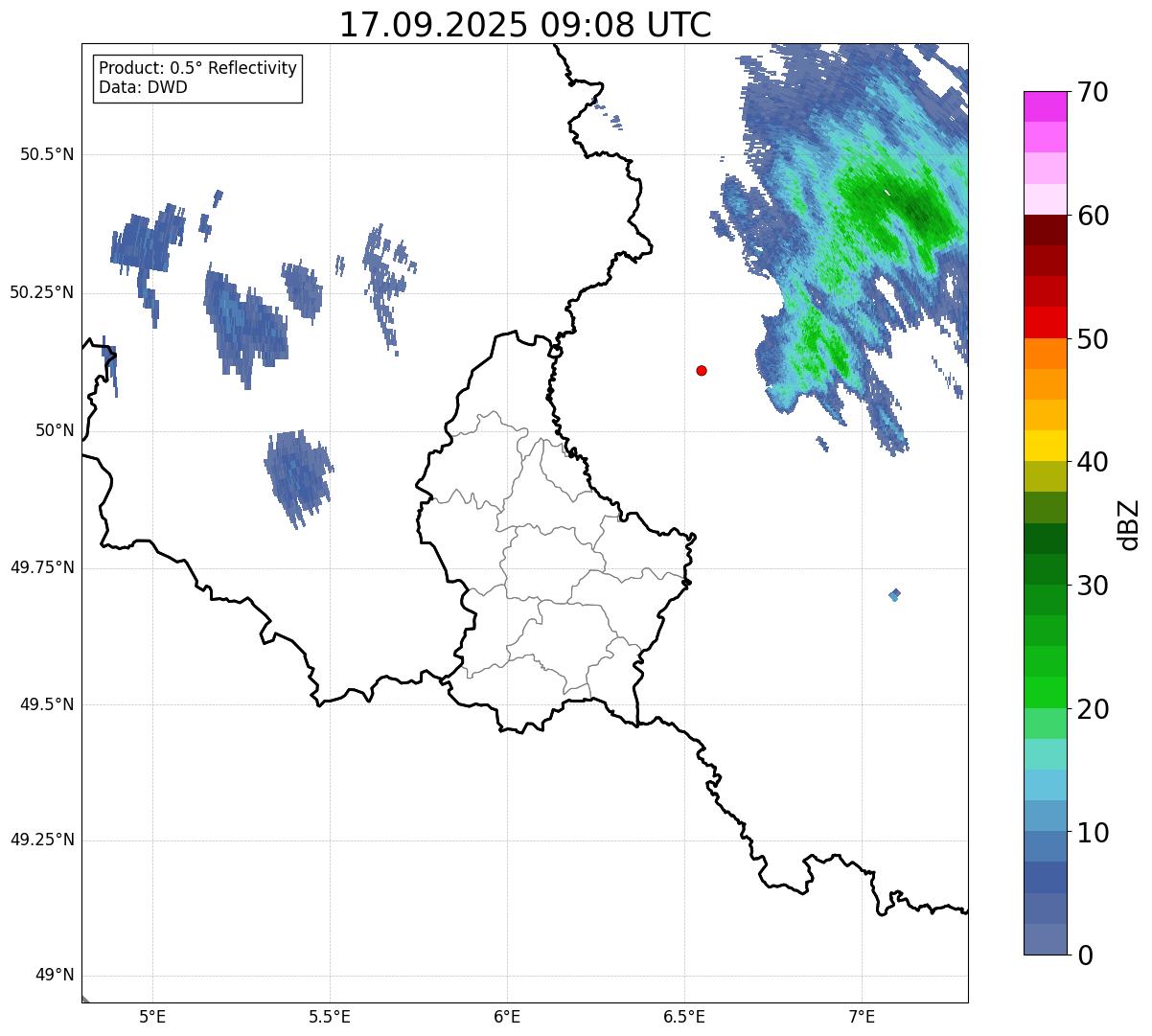This screenshot has height=1036, width=1152.
Task: Click the bright red colorbar swatch above 50
Action: pos(1045,323)
